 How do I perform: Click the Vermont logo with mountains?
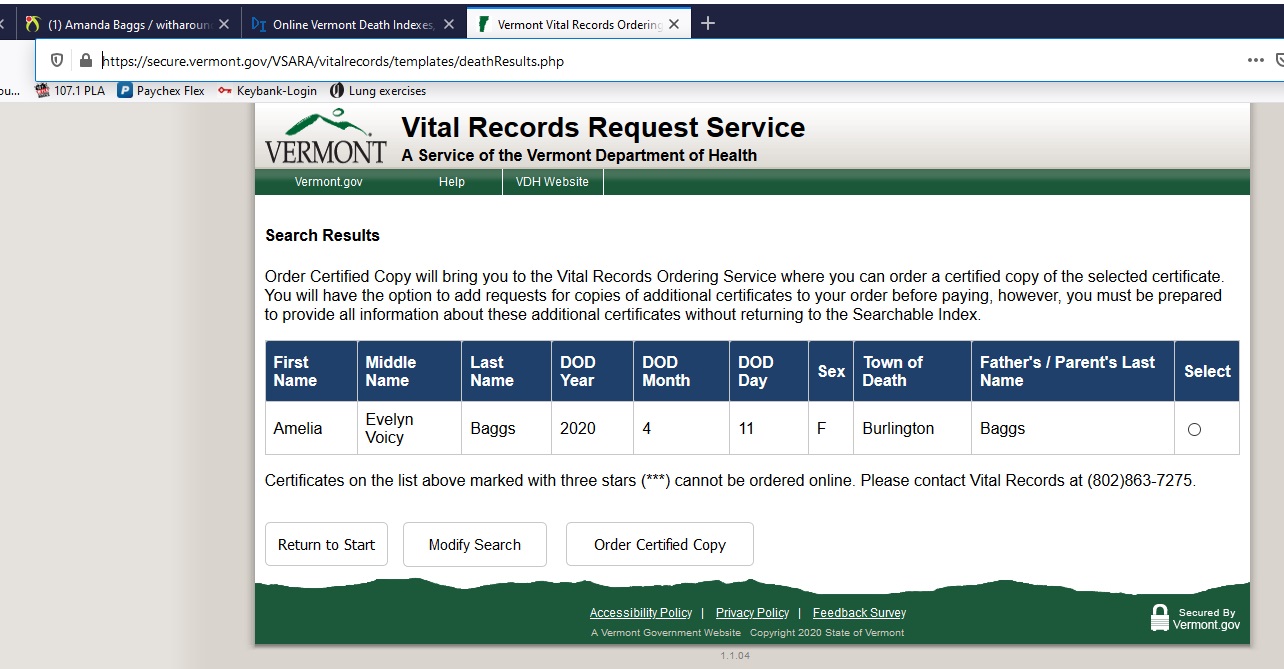tap(326, 138)
